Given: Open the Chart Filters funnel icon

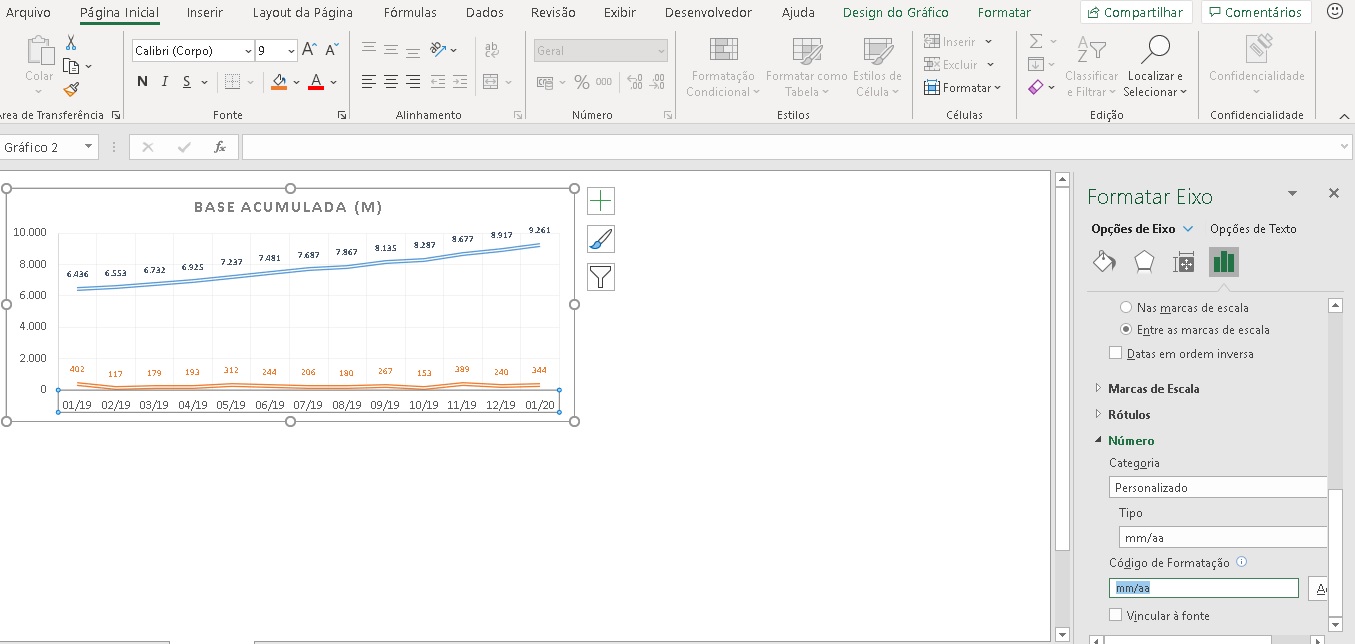Looking at the screenshot, I should point(601,277).
